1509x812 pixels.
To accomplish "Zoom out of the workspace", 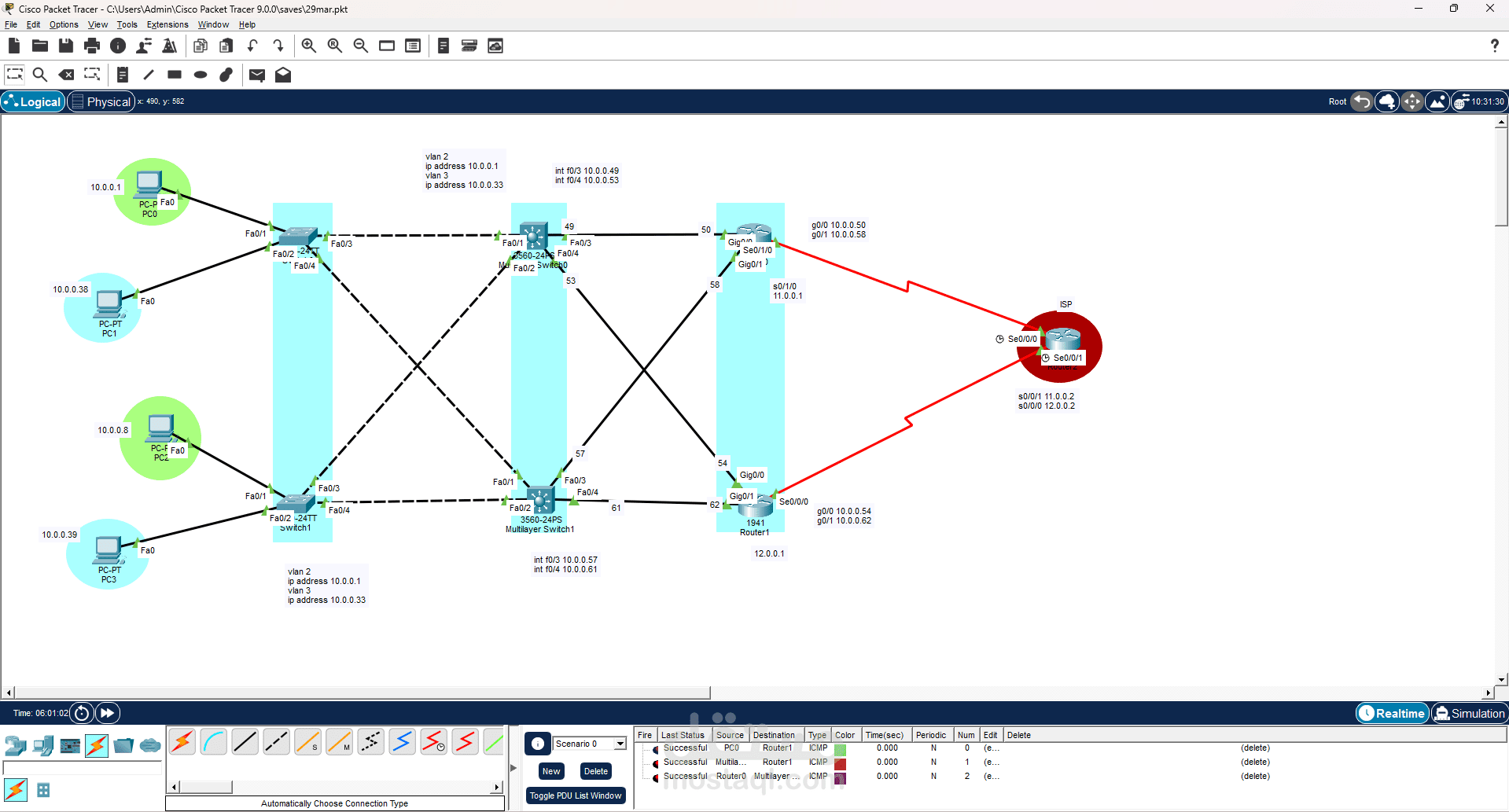I will coord(361,46).
